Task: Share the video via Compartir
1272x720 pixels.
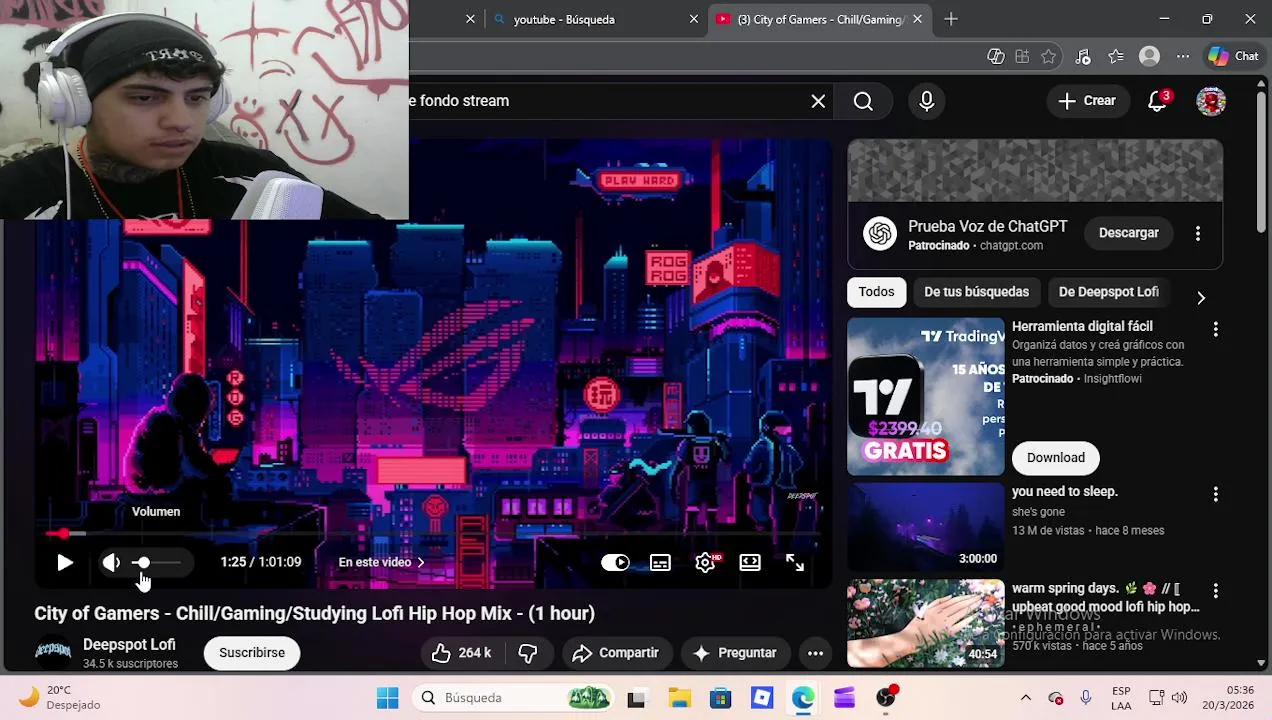Action: (x=615, y=653)
